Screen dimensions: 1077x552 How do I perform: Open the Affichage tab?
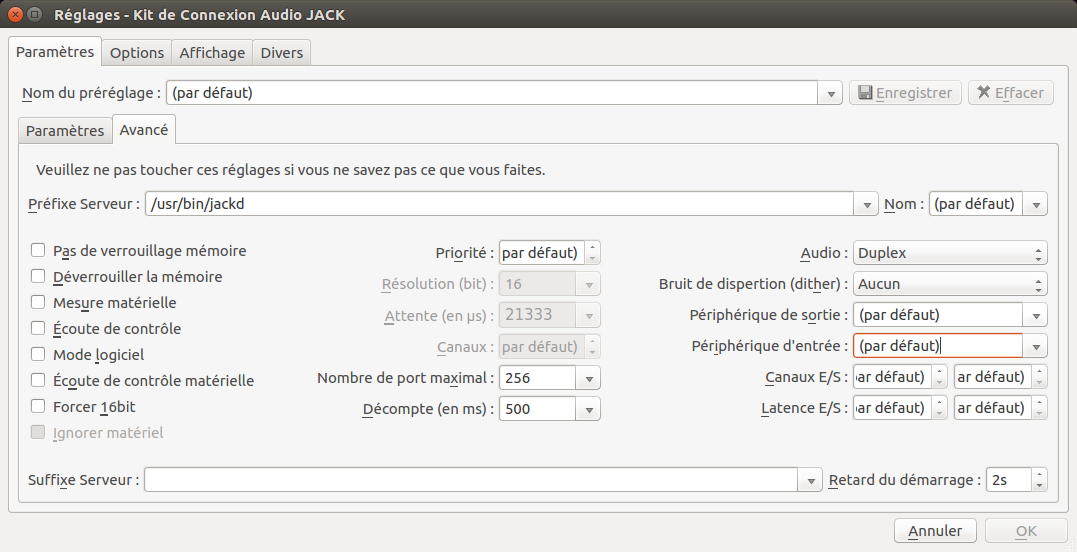point(212,53)
